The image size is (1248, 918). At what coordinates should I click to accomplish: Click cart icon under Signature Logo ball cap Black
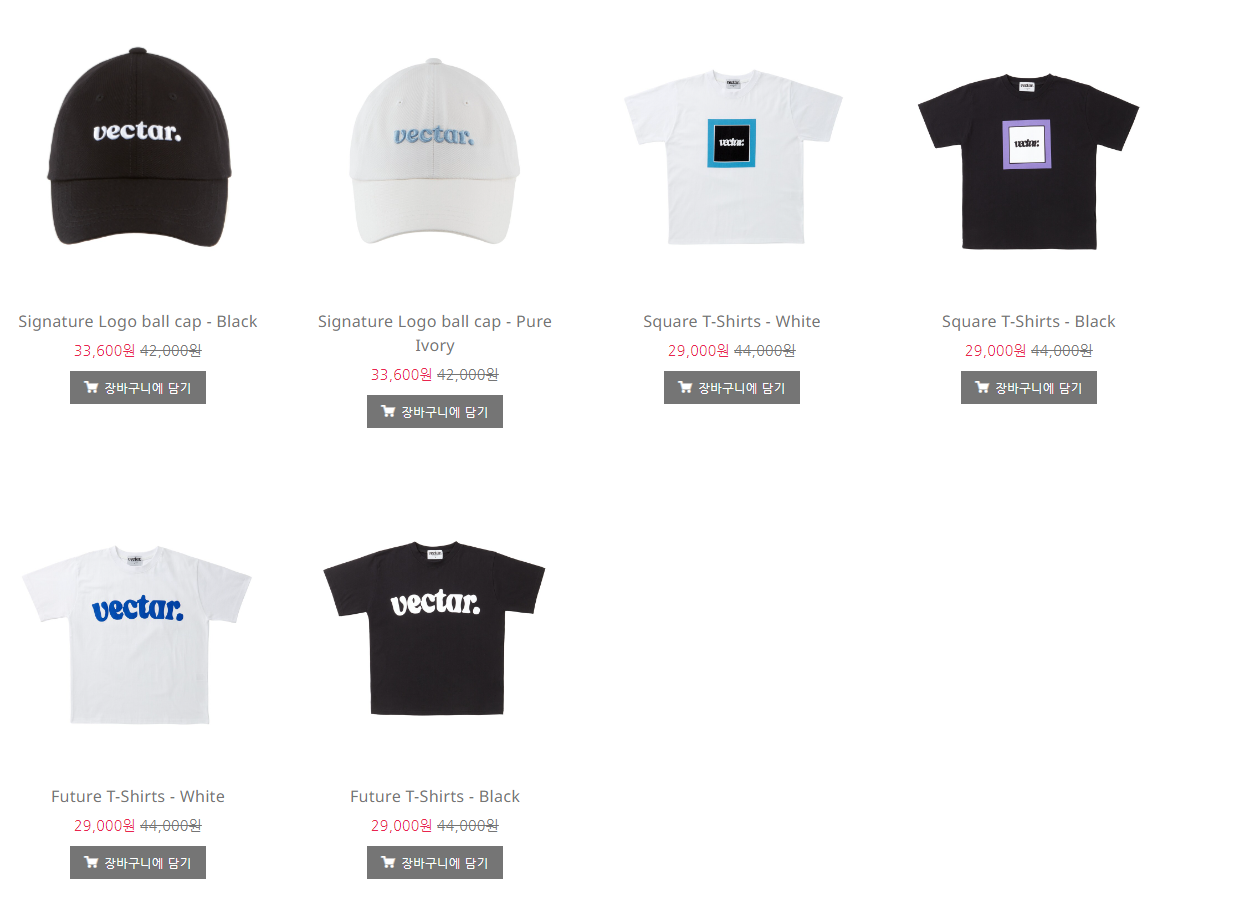point(91,388)
